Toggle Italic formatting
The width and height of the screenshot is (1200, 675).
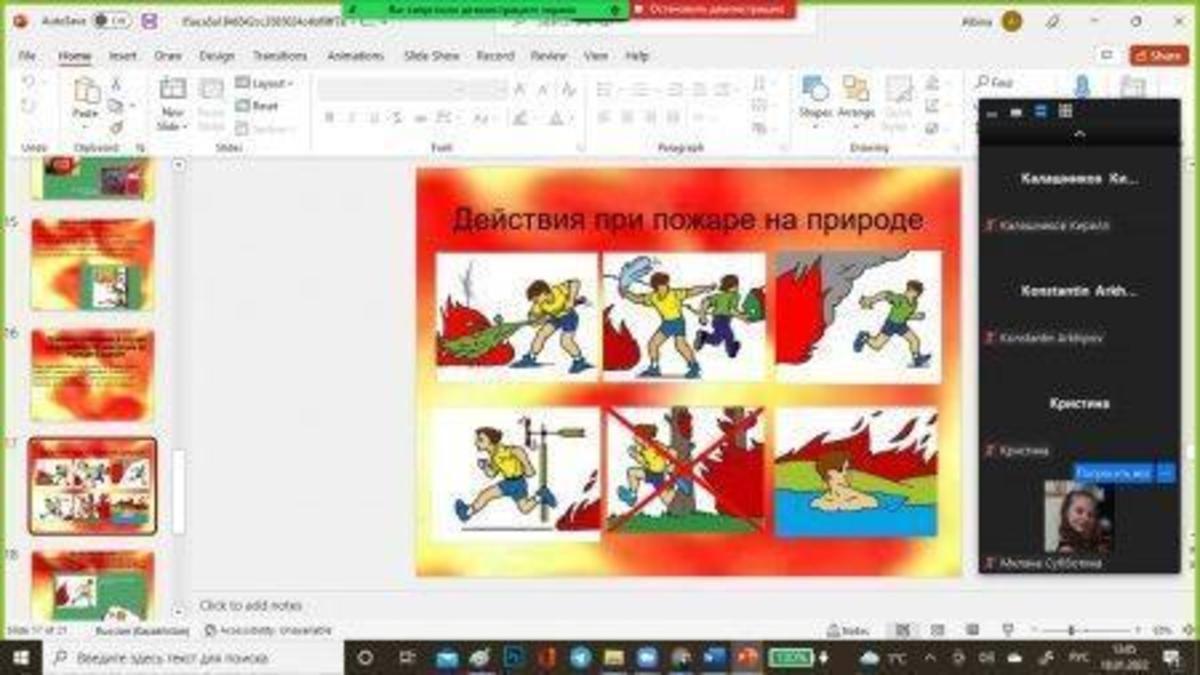pos(351,119)
